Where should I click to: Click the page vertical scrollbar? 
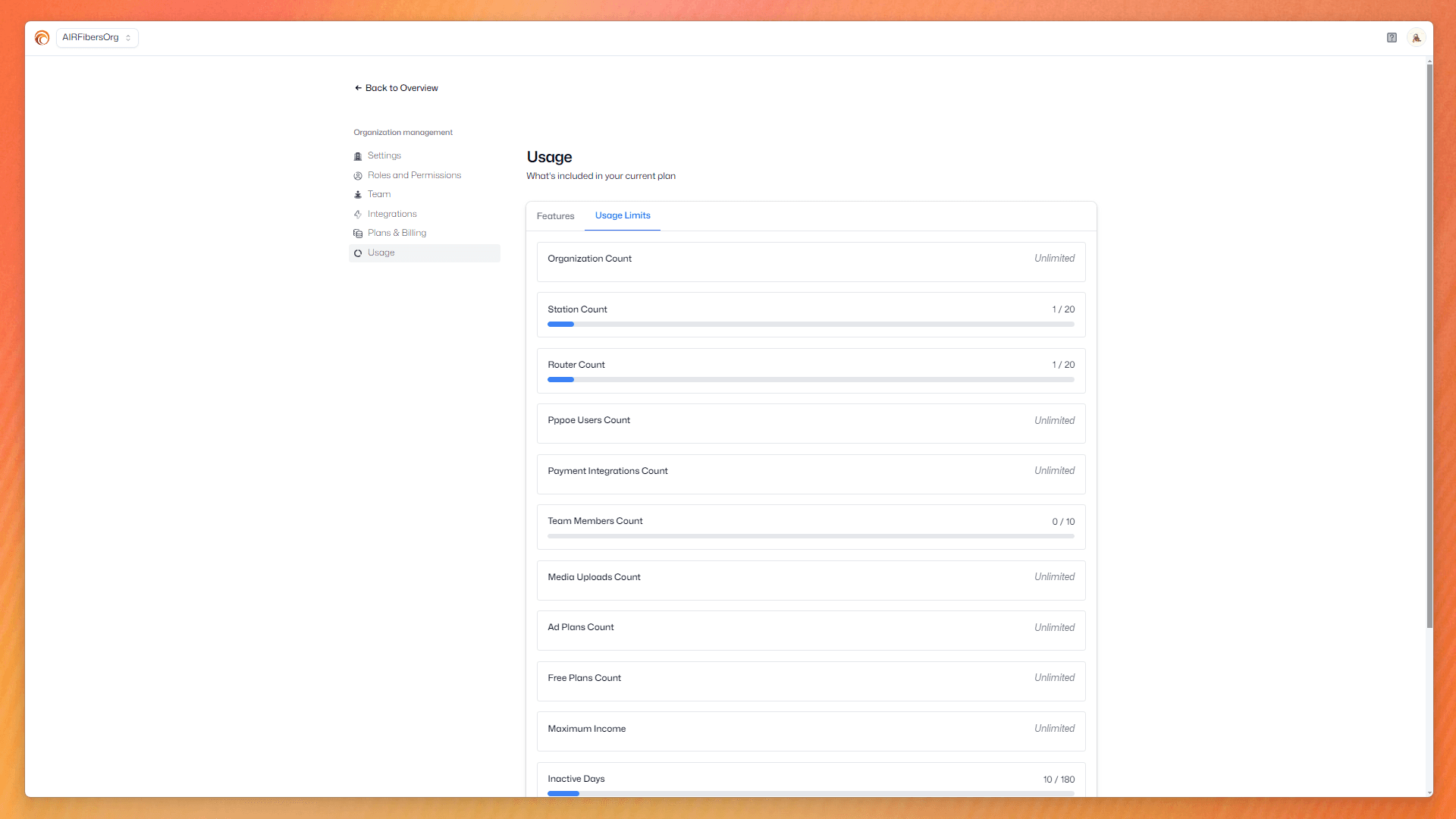(1429, 347)
